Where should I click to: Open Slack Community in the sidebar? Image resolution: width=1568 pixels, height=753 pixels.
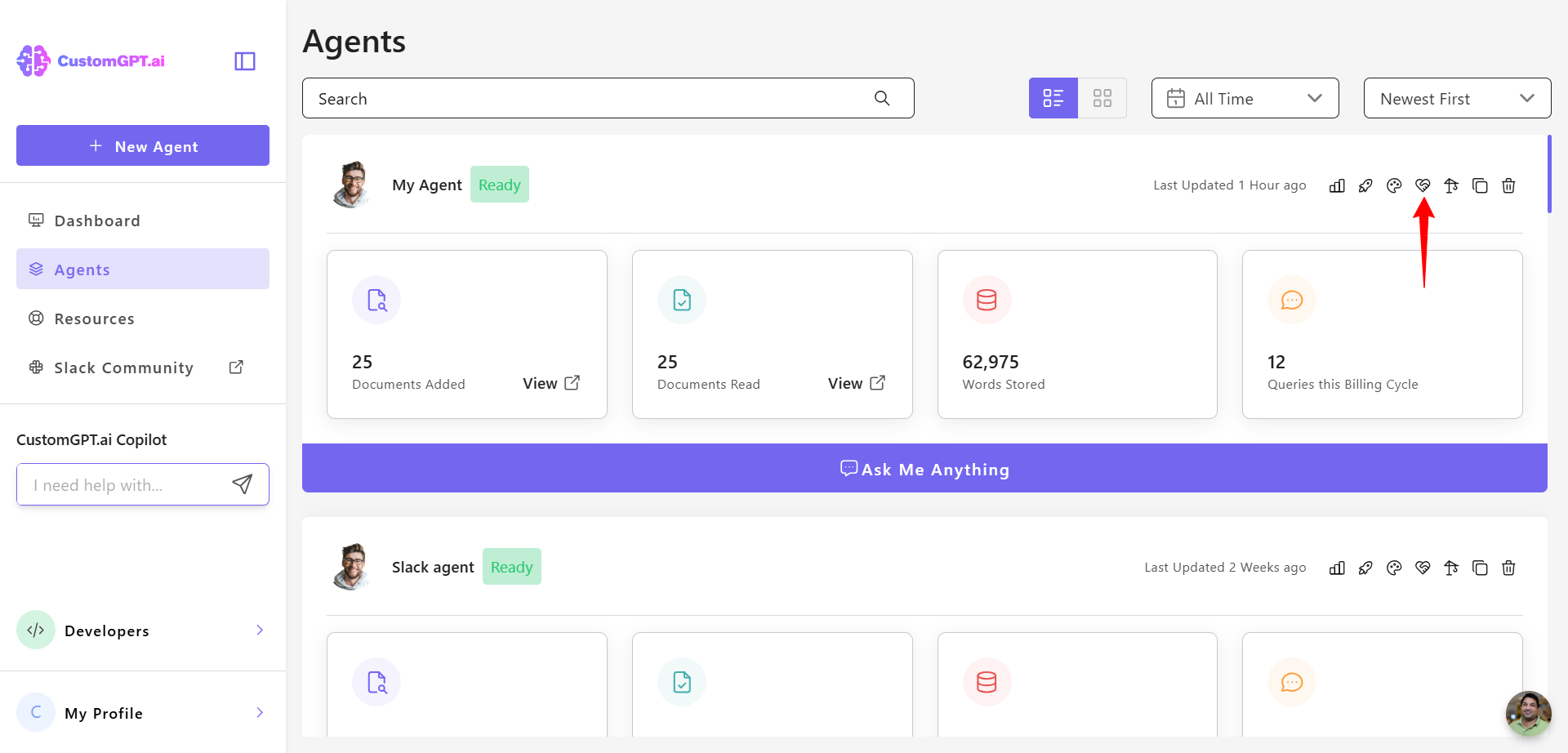coord(143,368)
